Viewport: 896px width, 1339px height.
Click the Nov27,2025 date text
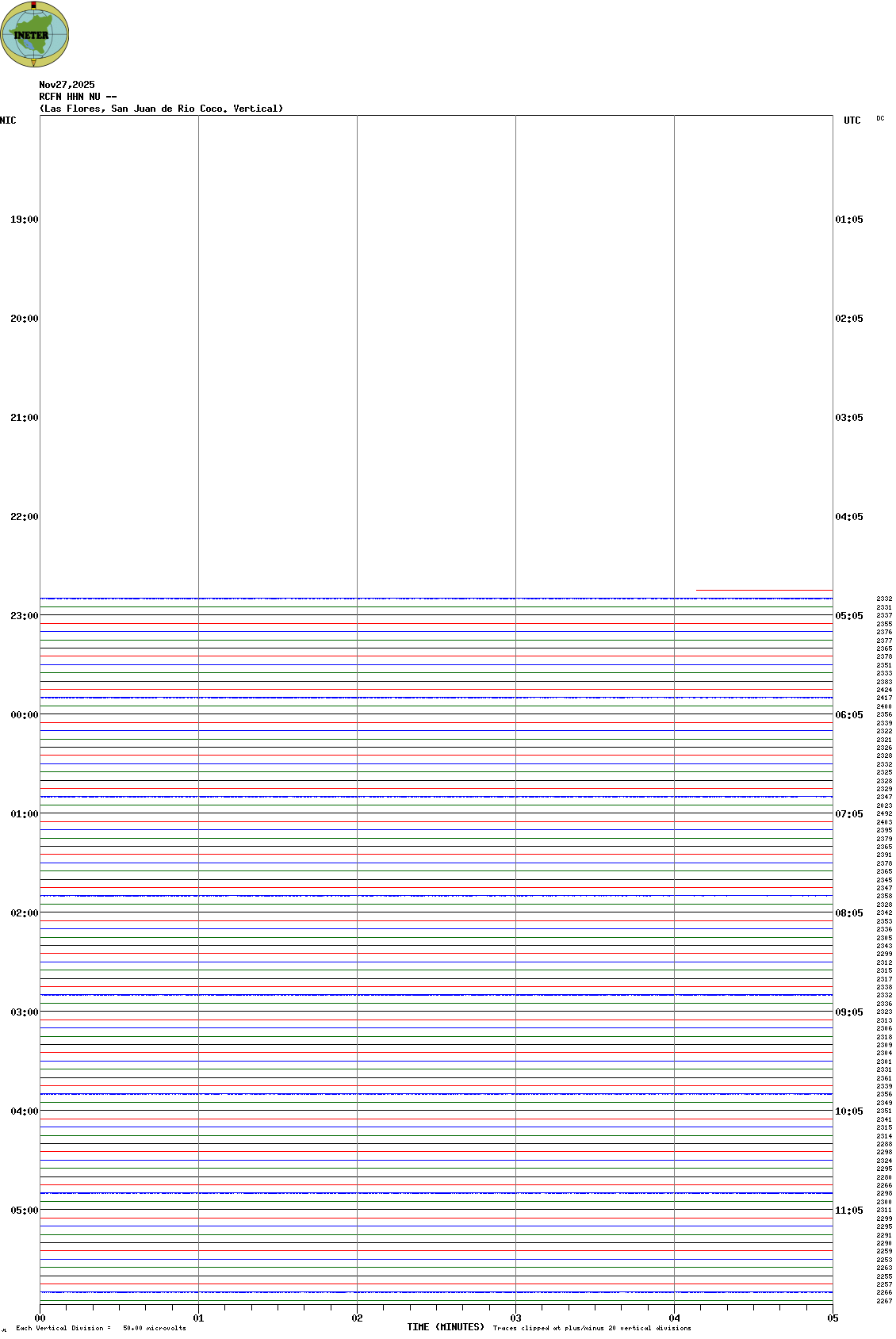pos(67,85)
